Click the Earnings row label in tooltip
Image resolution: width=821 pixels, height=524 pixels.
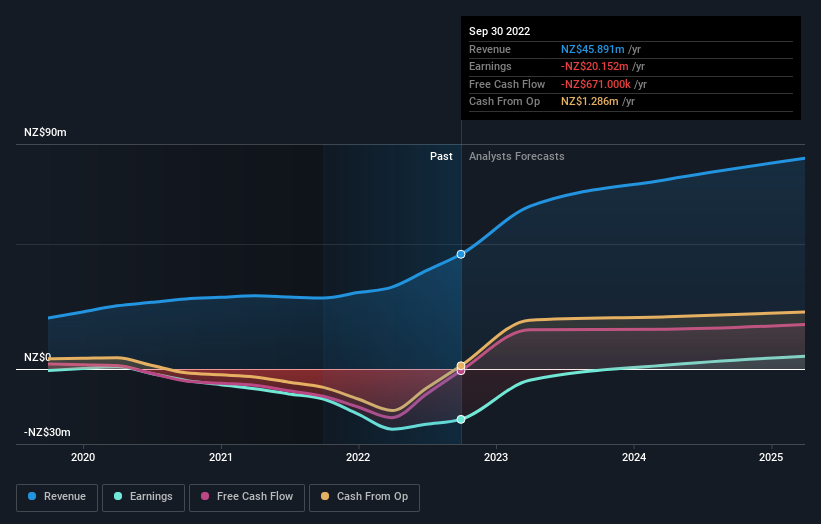[490, 66]
